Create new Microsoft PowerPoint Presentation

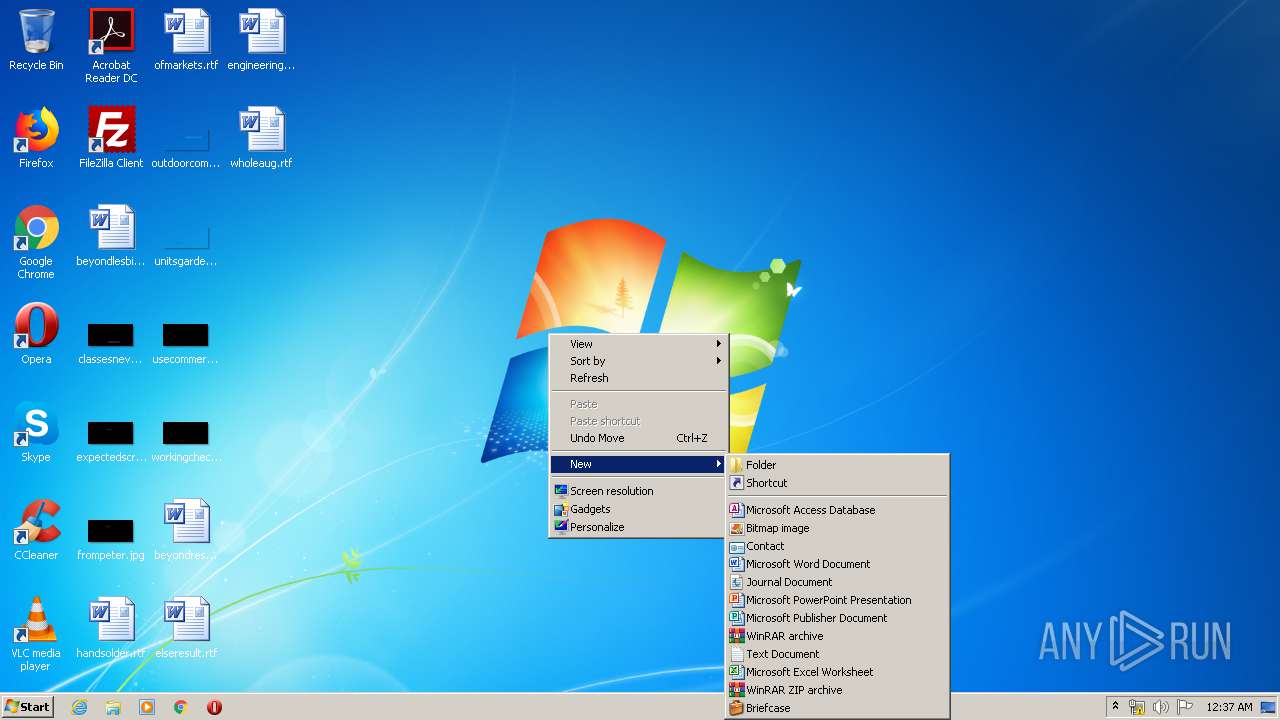(837, 600)
